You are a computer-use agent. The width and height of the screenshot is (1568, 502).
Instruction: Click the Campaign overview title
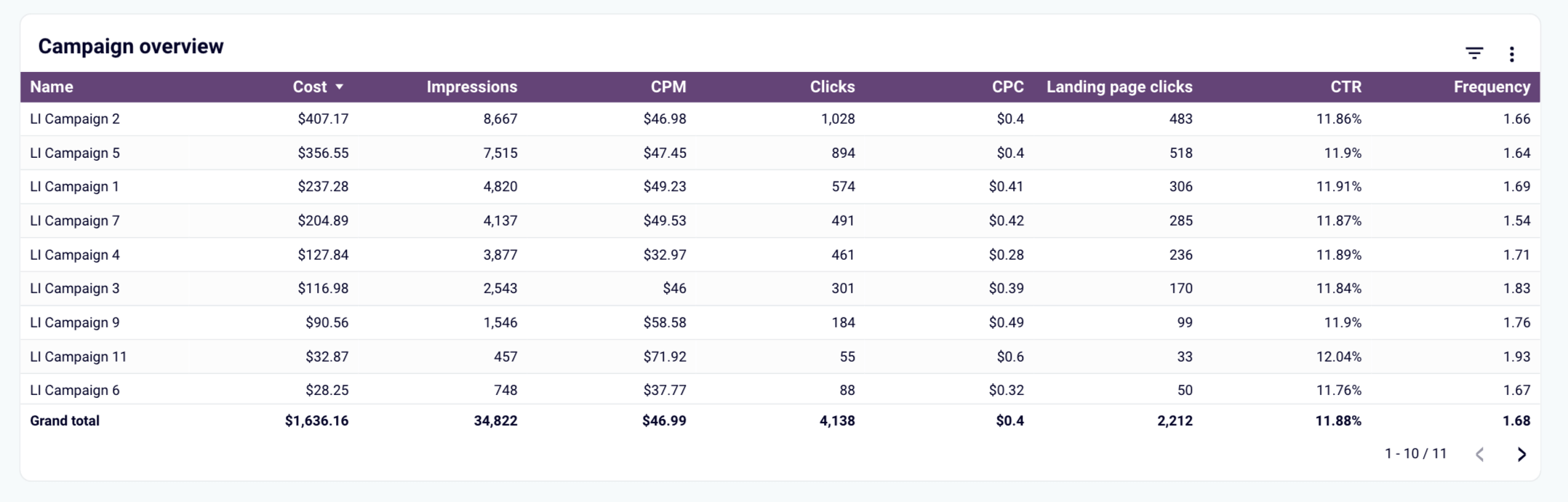coord(131,47)
